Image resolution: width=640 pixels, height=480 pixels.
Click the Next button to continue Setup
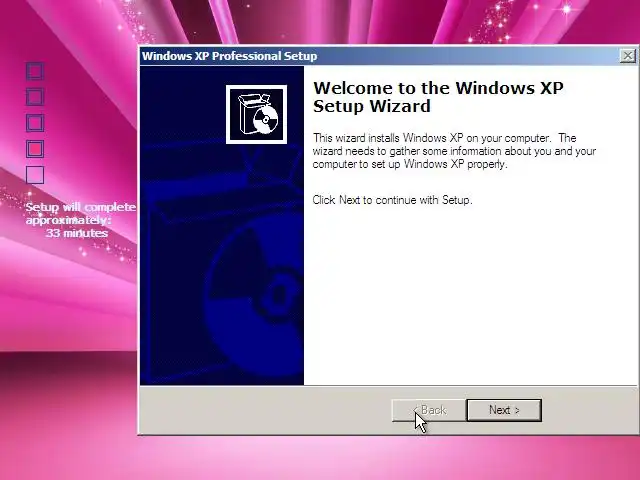(504, 410)
